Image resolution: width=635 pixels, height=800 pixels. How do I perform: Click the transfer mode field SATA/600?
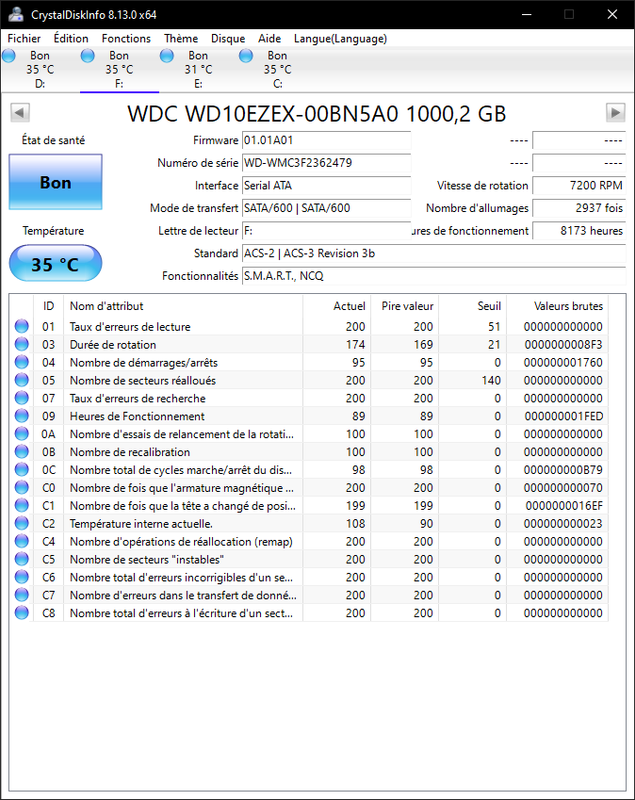326,208
